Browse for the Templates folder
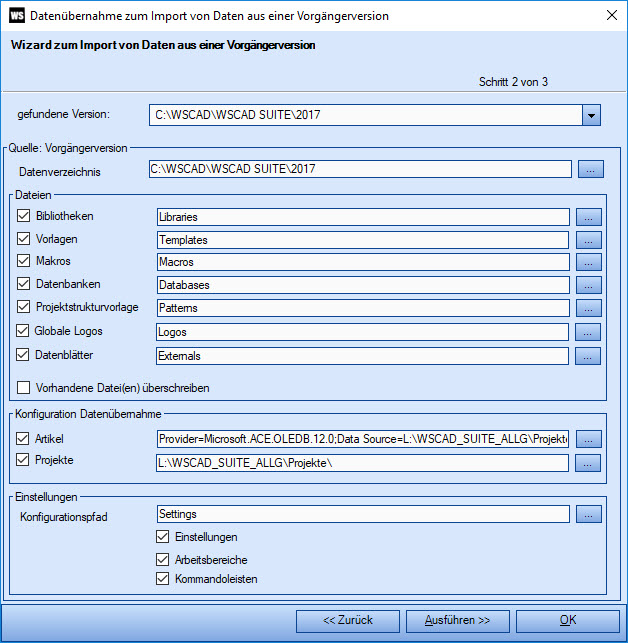628x643 pixels. point(589,240)
